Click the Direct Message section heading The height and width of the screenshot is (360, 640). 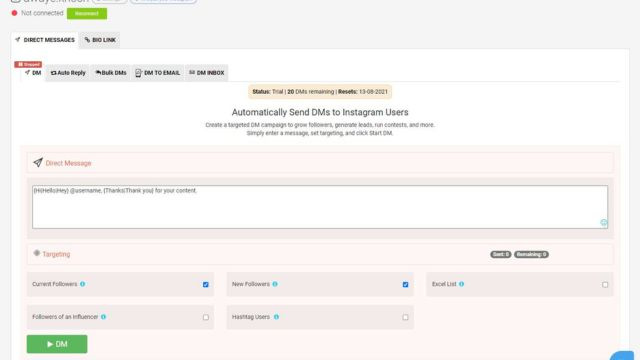68,163
